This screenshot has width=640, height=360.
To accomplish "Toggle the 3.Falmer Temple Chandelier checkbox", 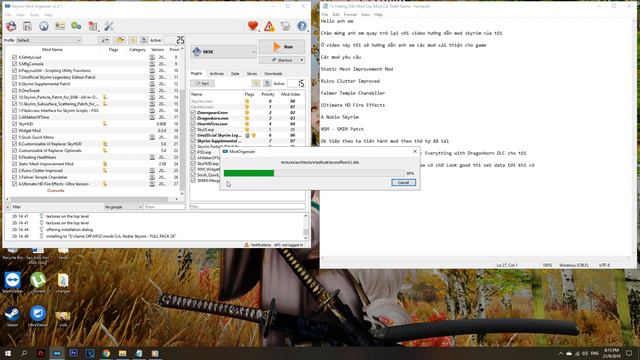I will click(x=15, y=177).
